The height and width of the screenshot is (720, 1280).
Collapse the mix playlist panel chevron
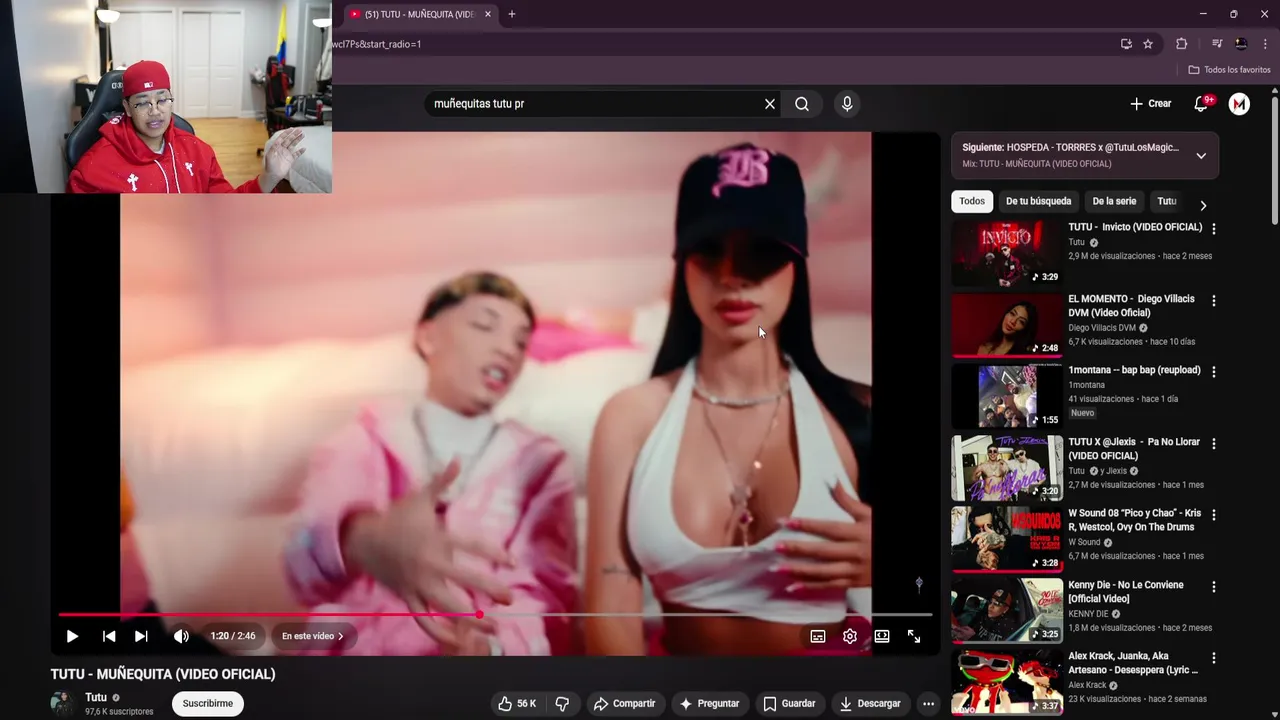pos(1201,156)
